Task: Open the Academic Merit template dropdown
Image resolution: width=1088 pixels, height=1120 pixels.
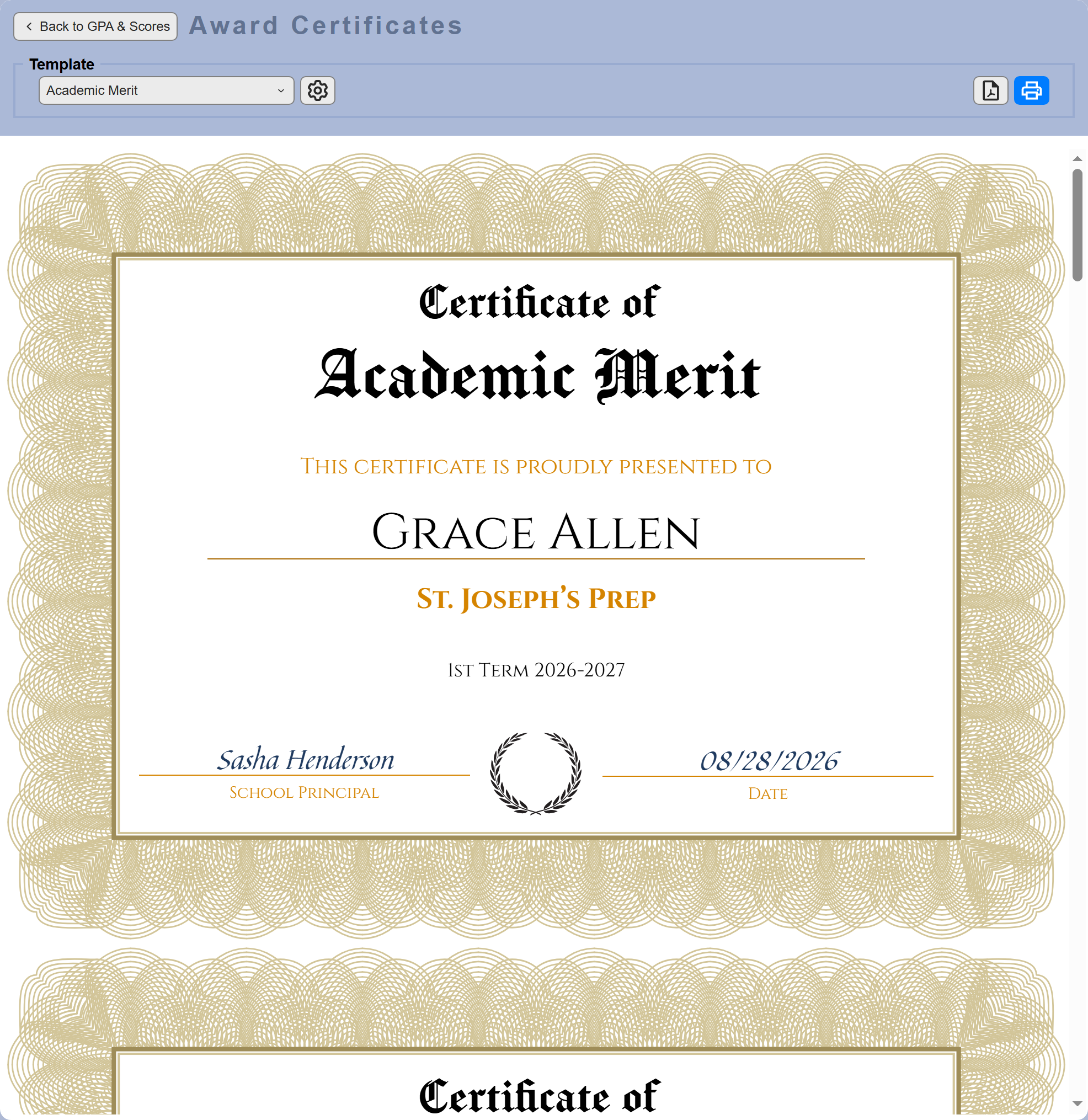Action: [x=166, y=90]
